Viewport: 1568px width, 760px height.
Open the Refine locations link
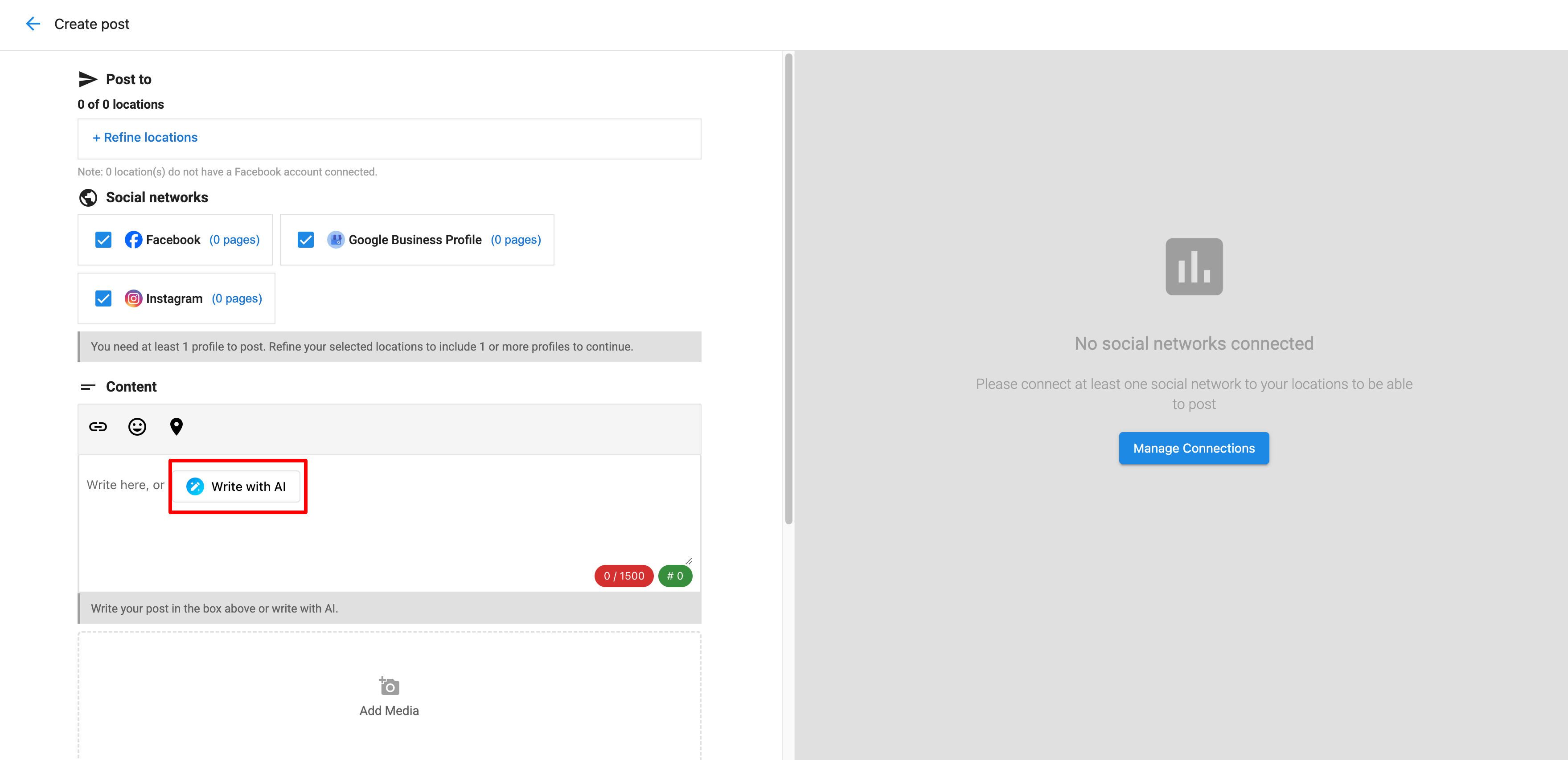coord(145,138)
